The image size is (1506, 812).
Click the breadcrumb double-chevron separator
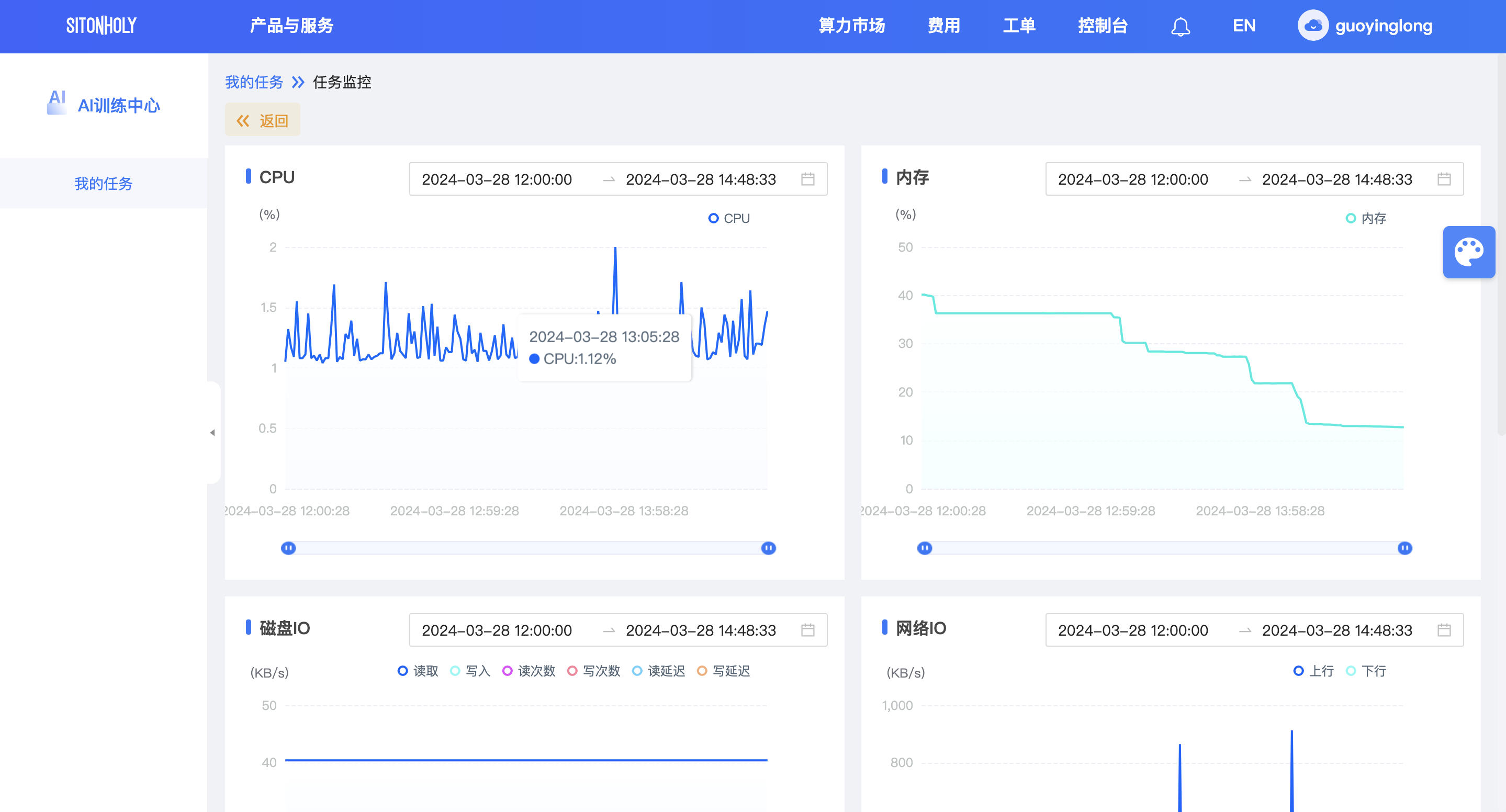[x=298, y=82]
